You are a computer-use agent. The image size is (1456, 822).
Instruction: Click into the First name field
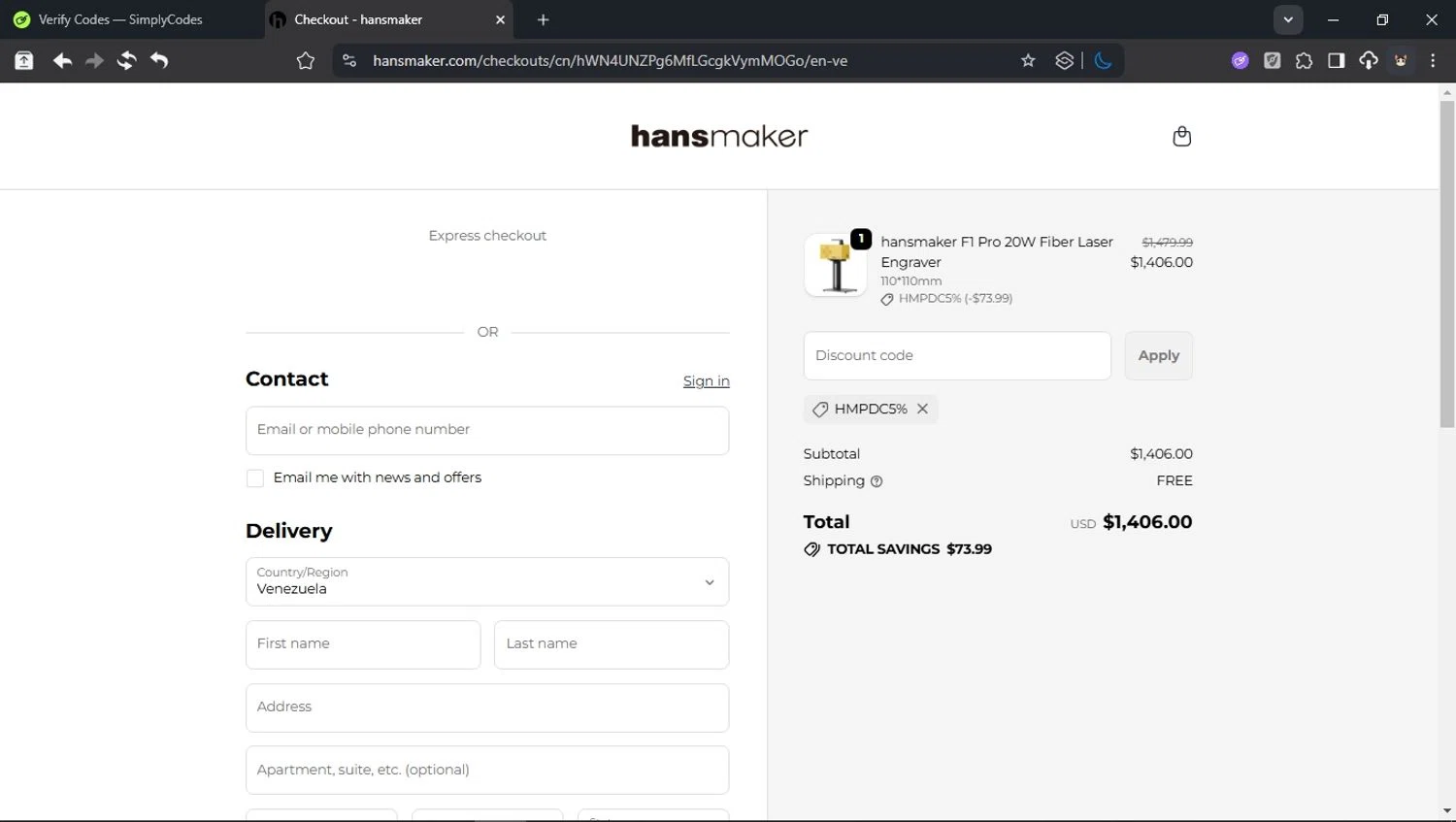(x=363, y=644)
